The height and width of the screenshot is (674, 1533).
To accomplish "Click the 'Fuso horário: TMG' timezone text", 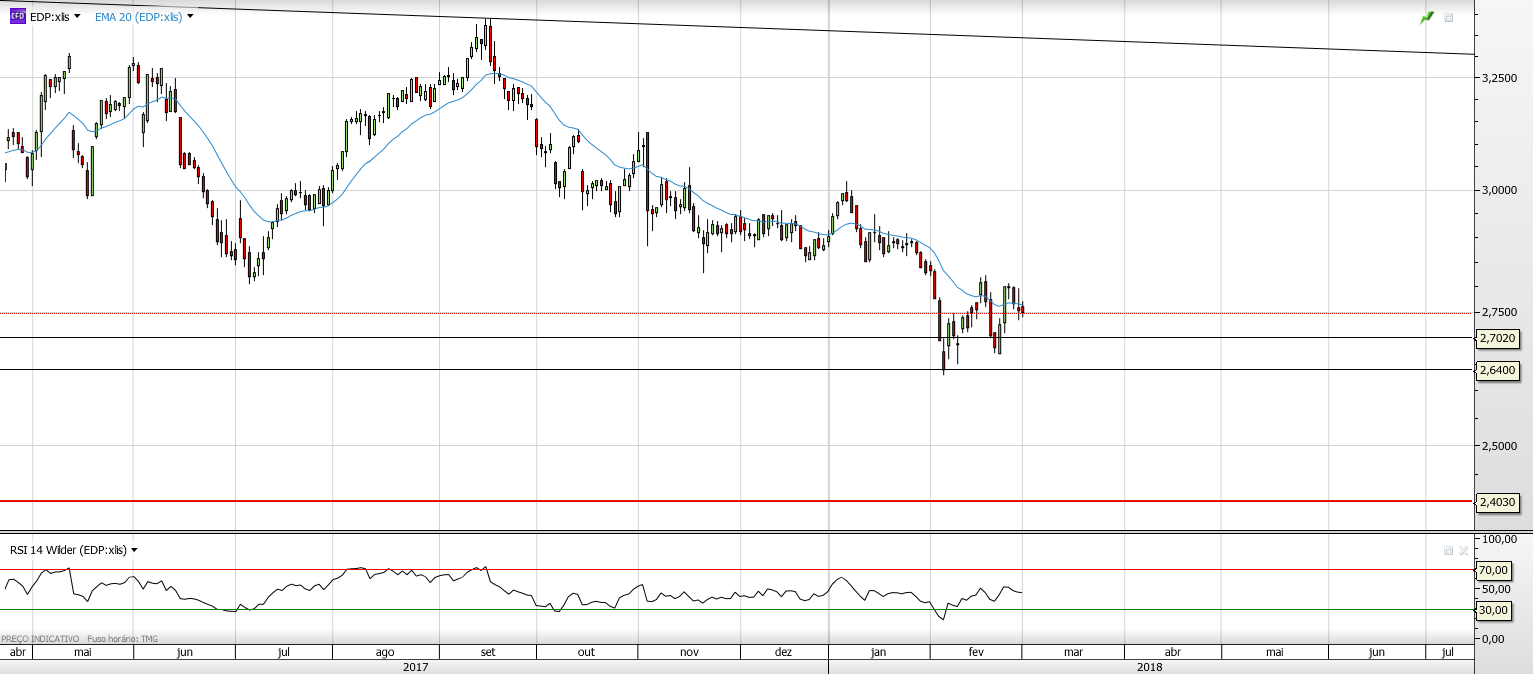I will tap(123, 638).
